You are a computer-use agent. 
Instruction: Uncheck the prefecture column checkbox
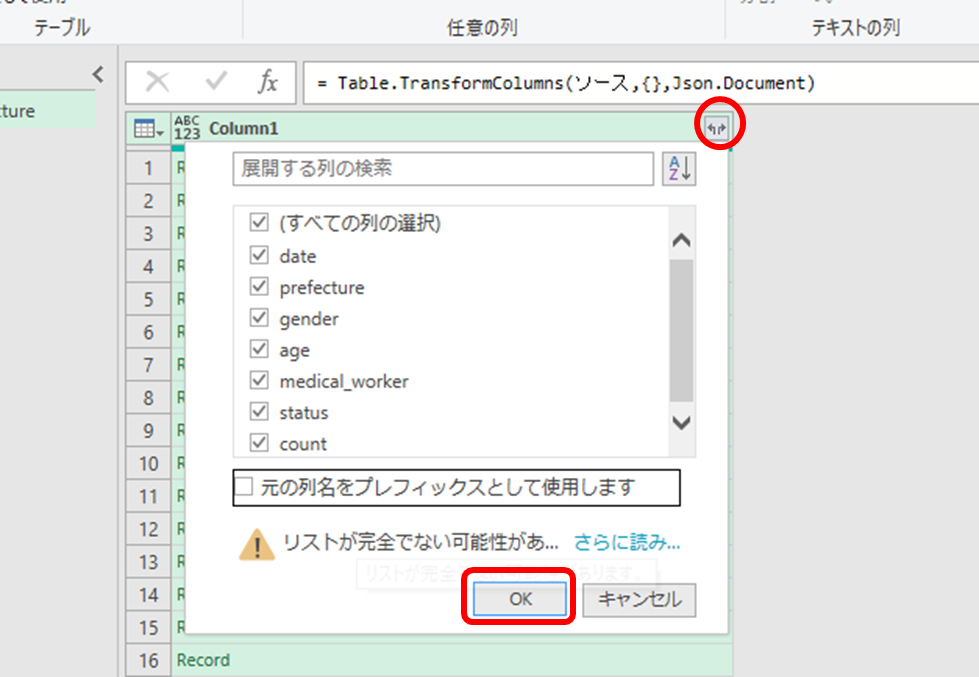(x=258, y=287)
